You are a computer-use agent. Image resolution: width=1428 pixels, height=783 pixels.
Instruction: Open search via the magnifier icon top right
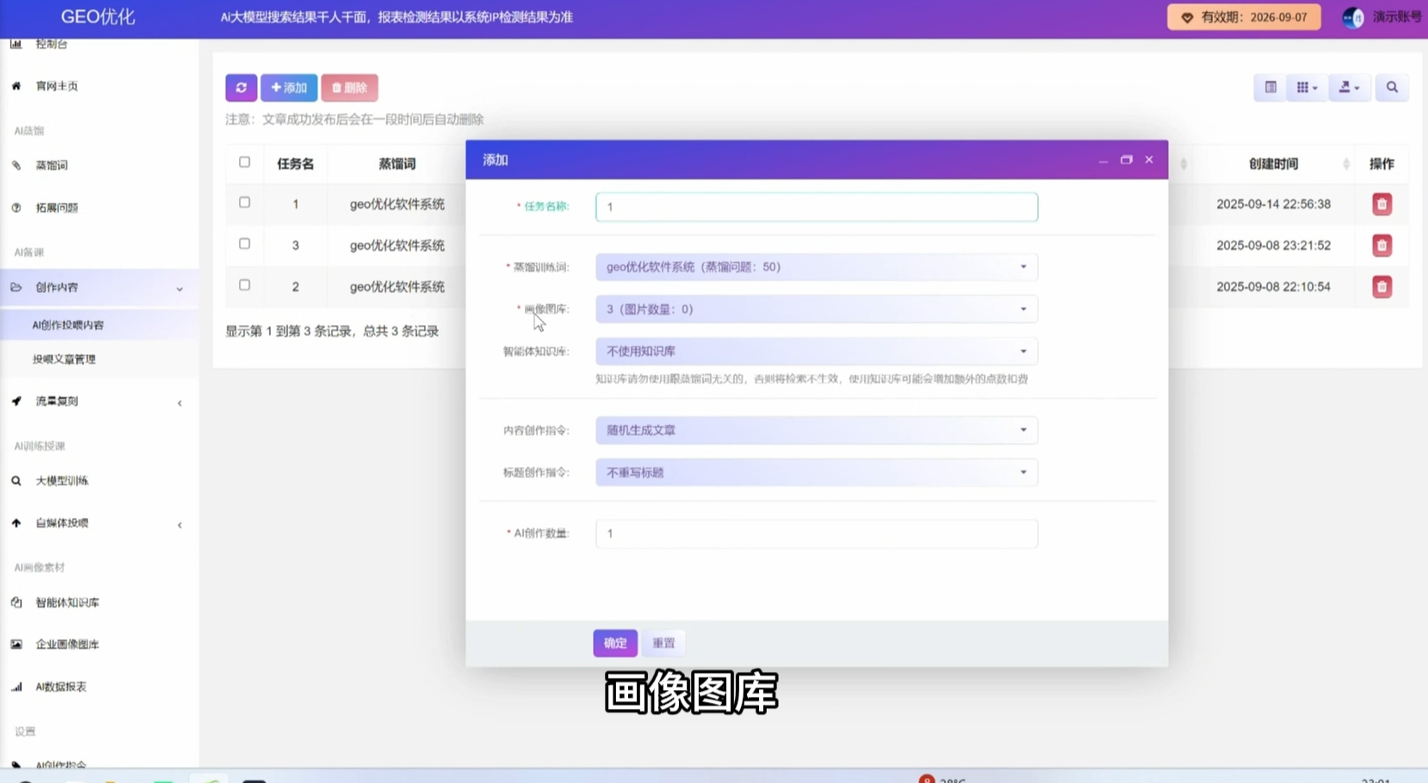(x=1391, y=87)
